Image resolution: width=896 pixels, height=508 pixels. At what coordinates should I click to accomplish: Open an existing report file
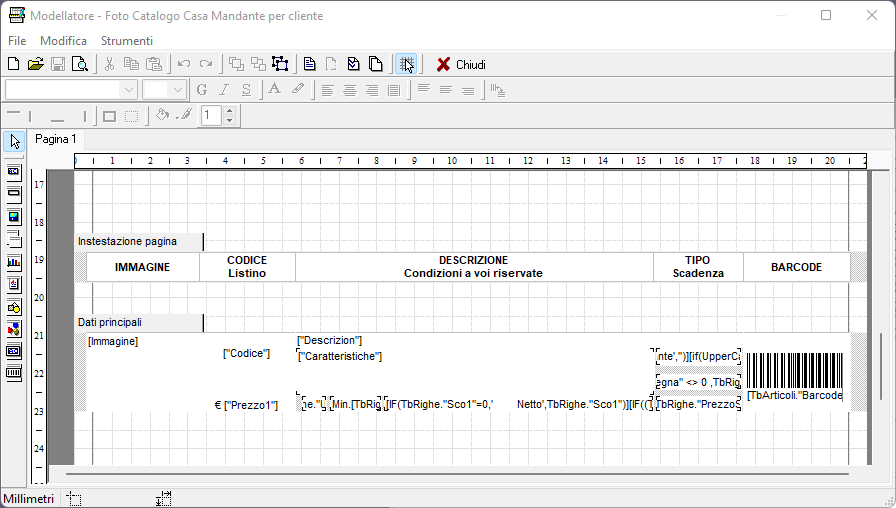click(35, 64)
